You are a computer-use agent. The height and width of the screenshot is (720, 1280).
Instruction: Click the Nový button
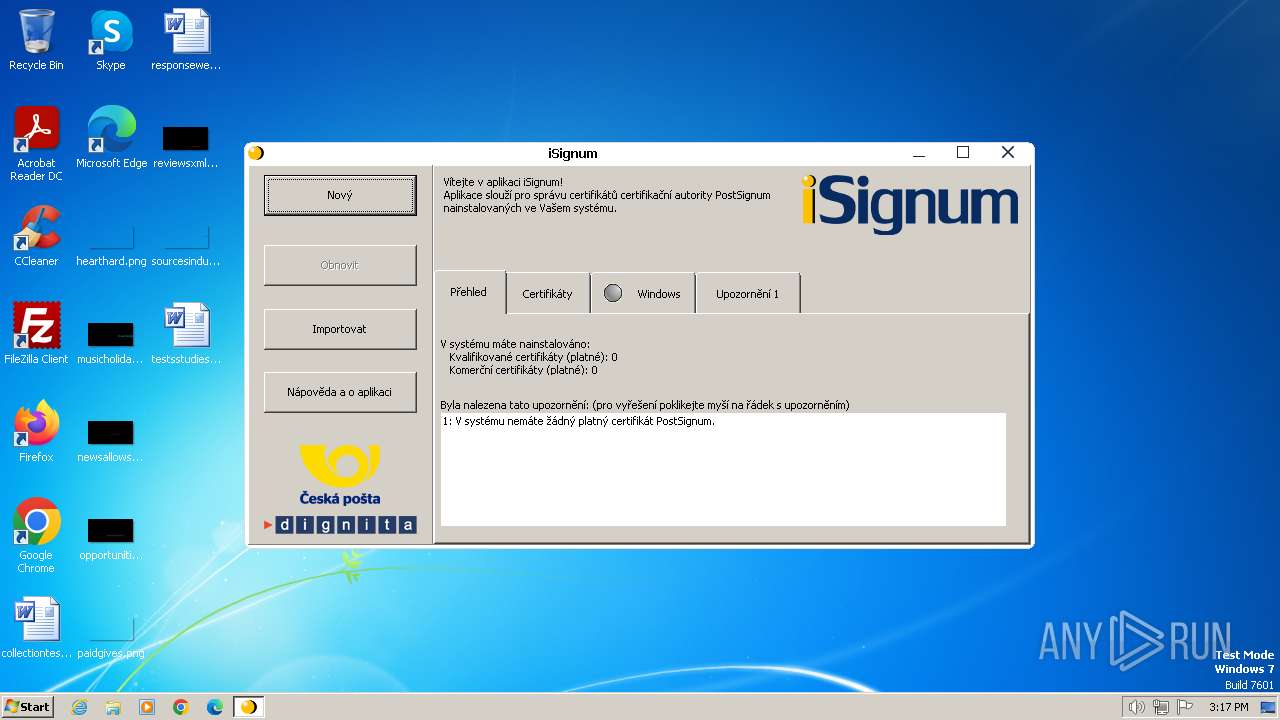pos(340,195)
